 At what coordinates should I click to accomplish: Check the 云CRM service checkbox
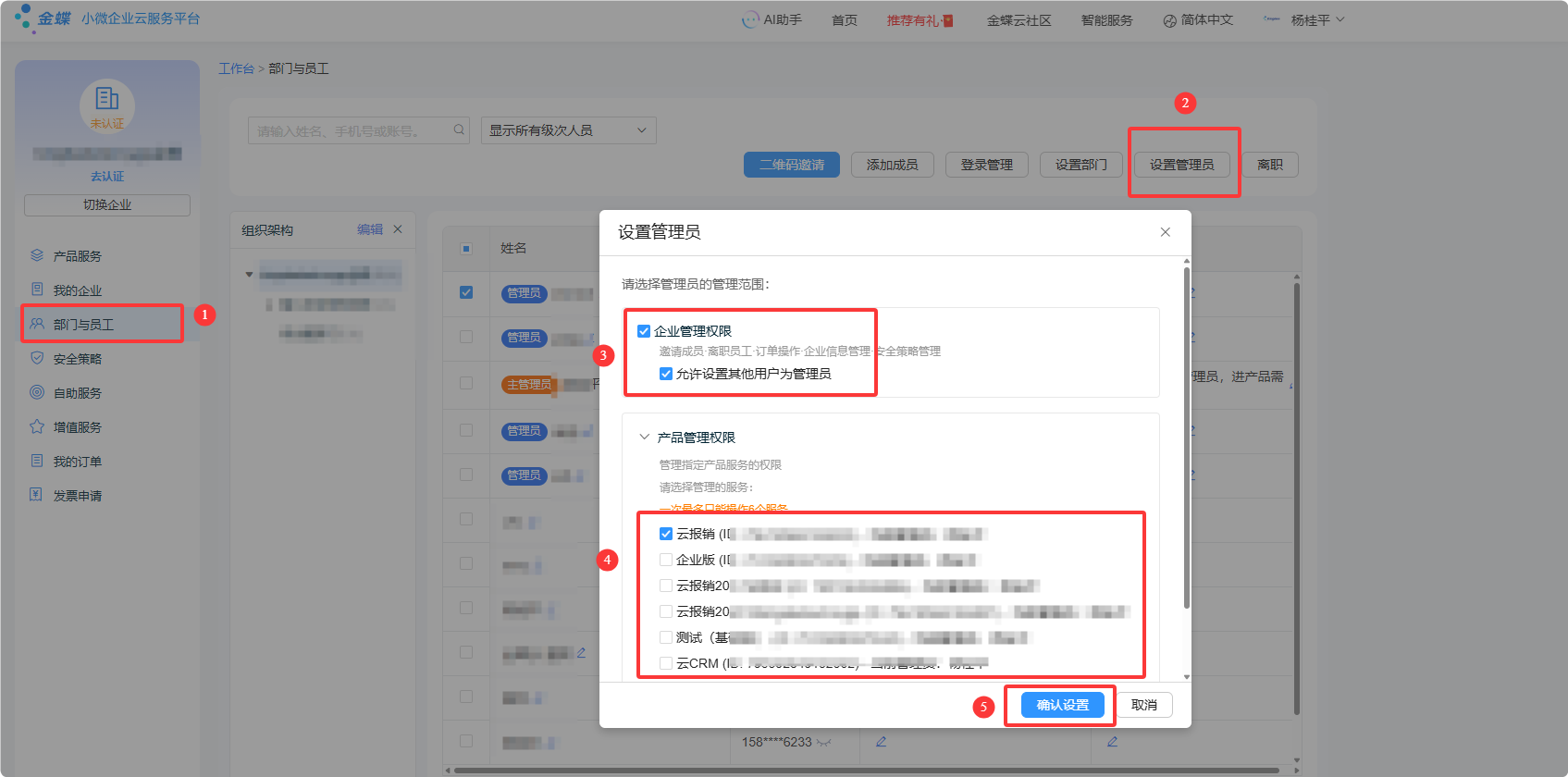click(666, 663)
